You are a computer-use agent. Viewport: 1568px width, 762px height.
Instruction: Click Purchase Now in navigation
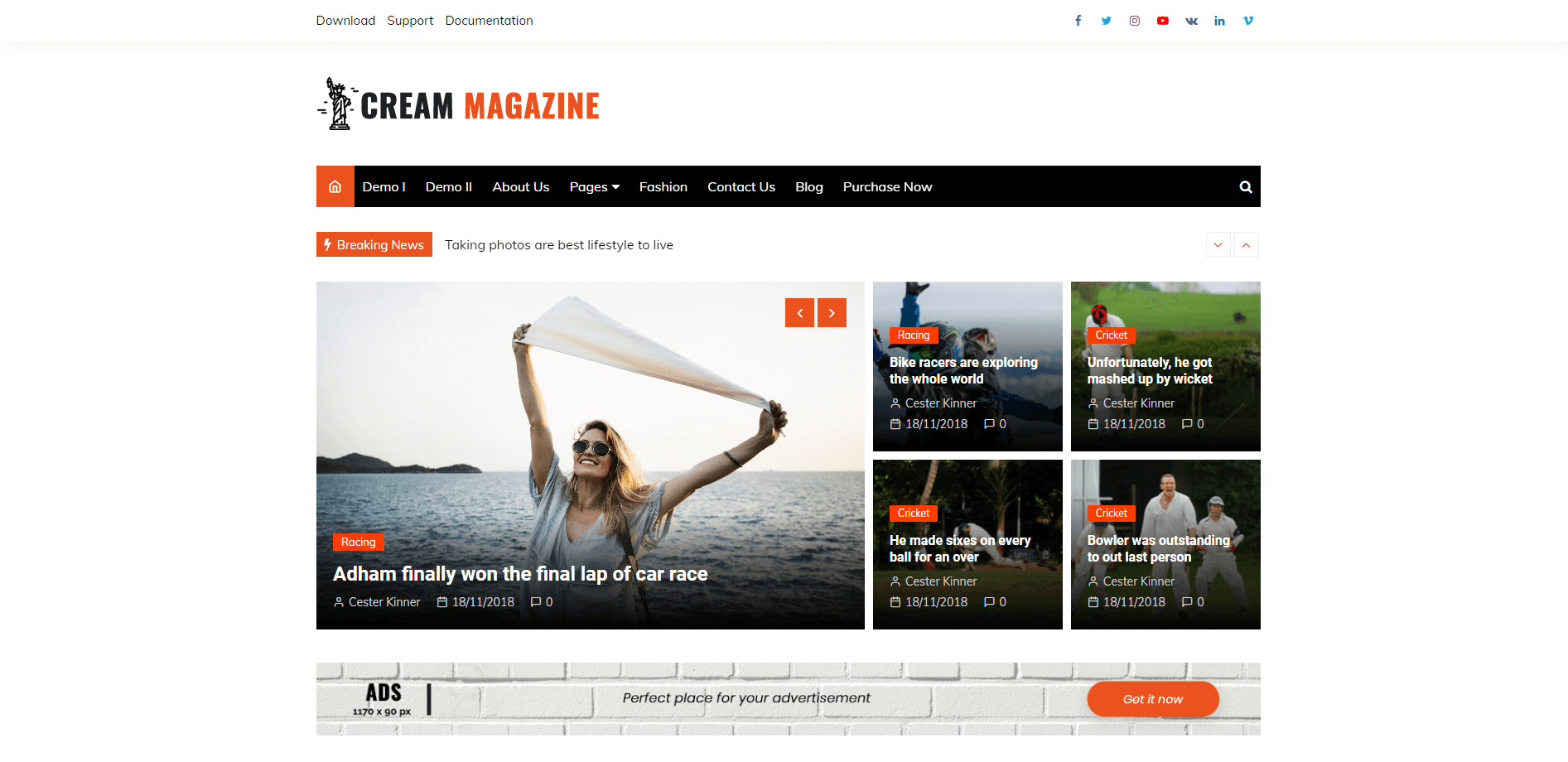pos(888,187)
